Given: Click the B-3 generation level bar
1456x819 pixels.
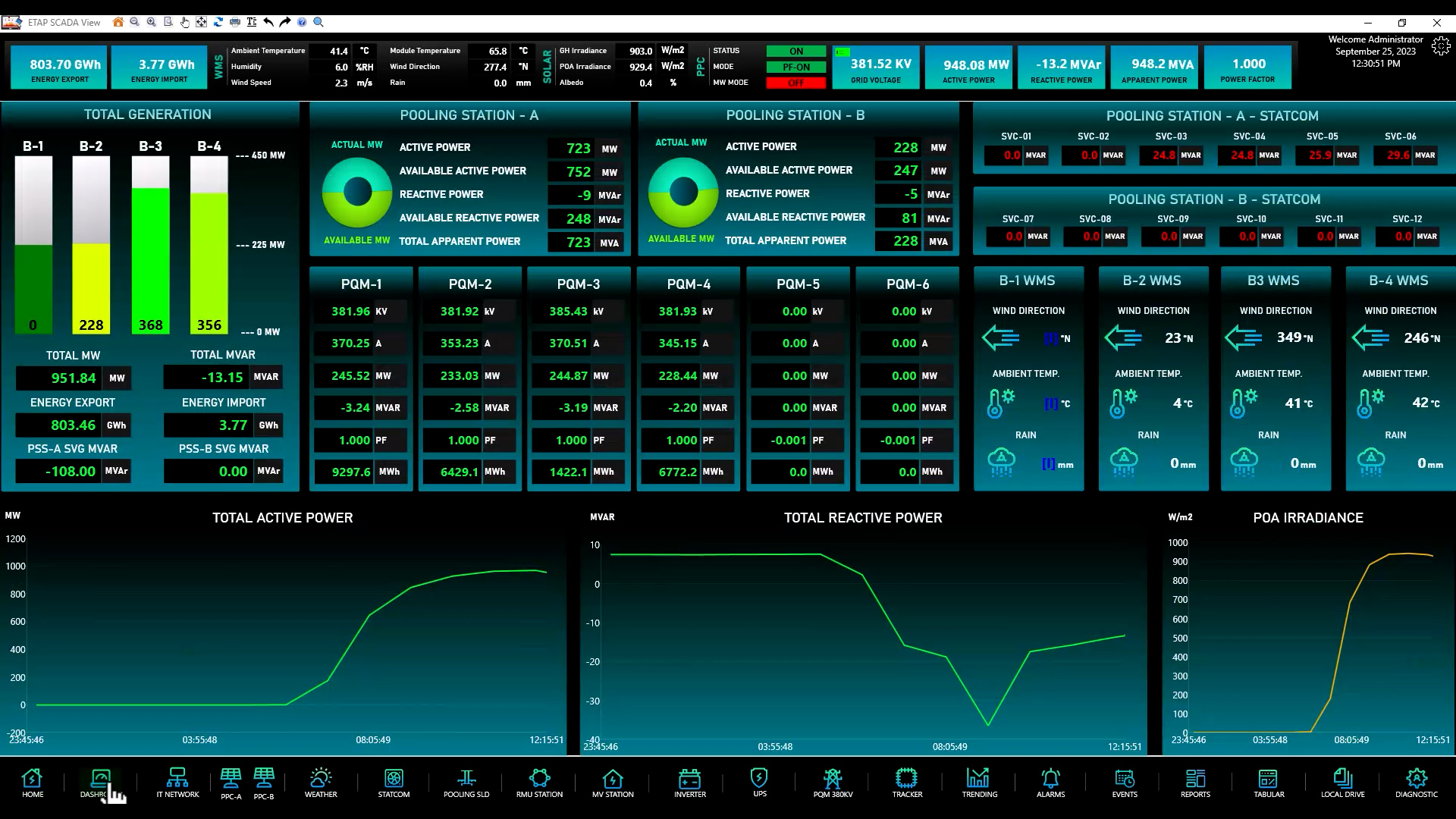Looking at the screenshot, I should pyautogui.click(x=150, y=246).
